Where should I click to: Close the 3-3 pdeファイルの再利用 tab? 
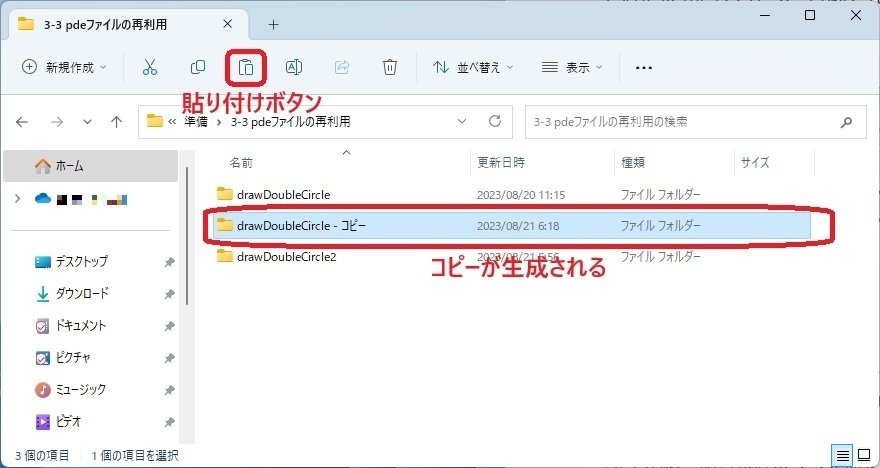(227, 24)
